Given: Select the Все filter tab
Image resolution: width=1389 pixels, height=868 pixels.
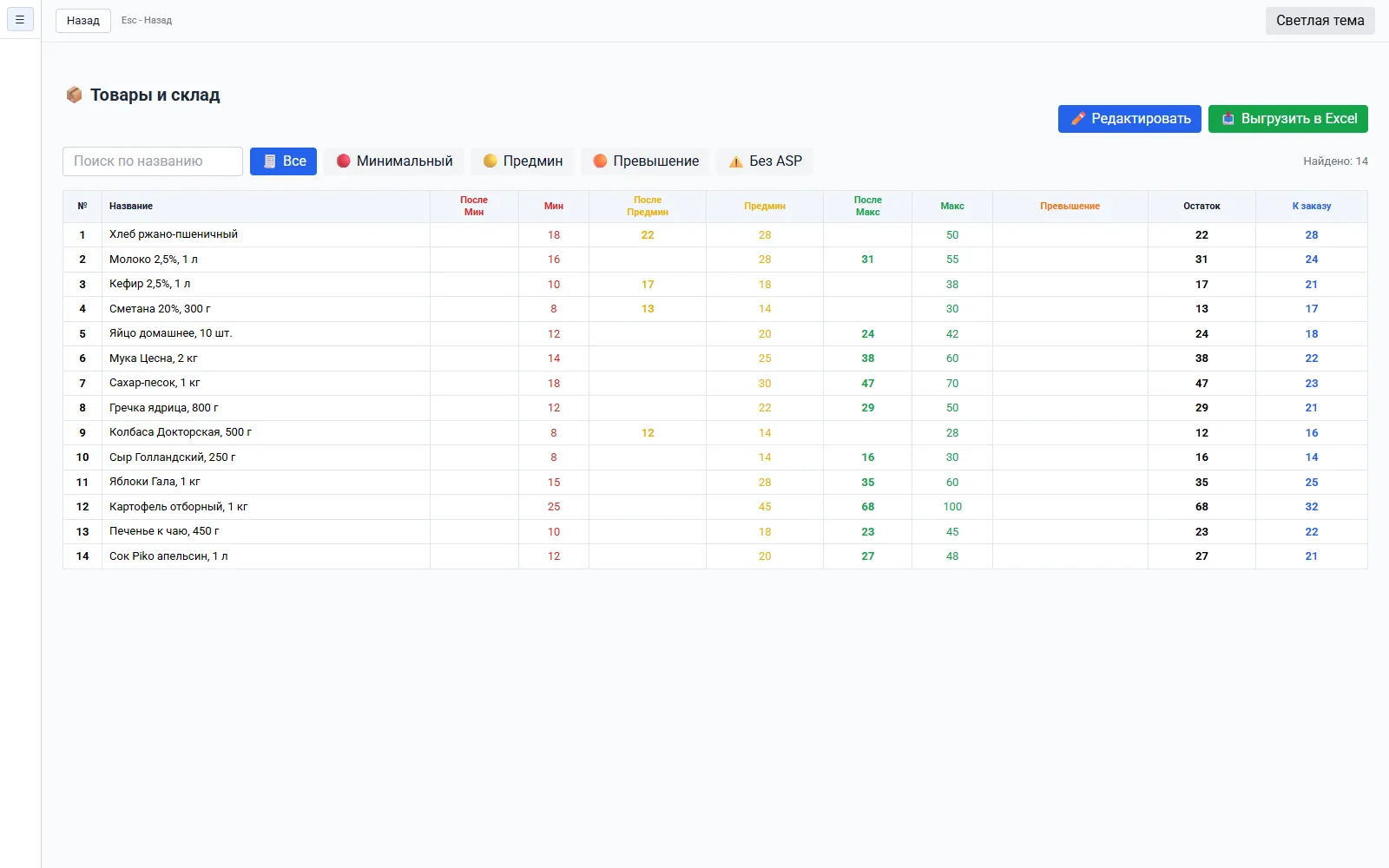Looking at the screenshot, I should pyautogui.click(x=283, y=161).
